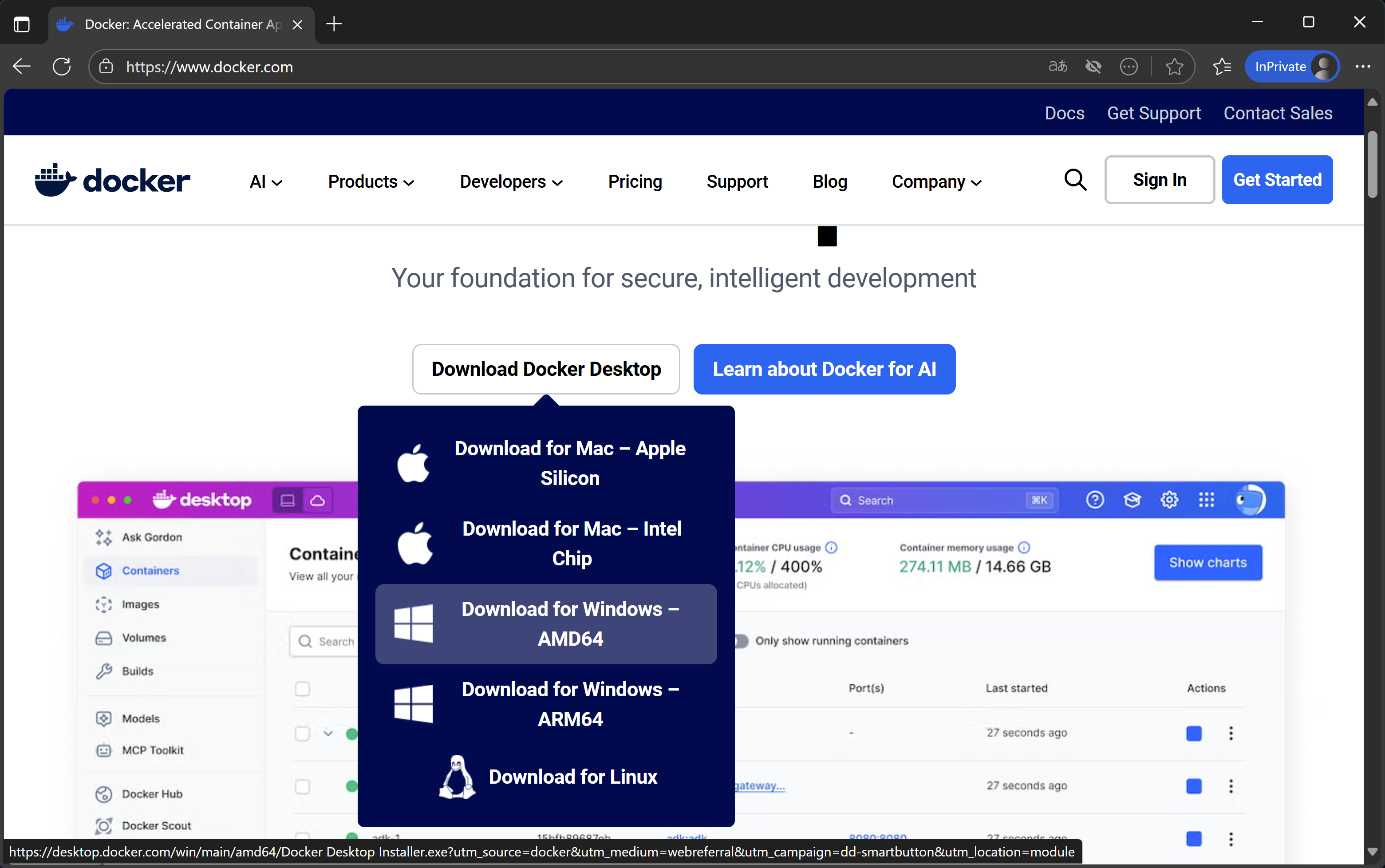Check the first container row checkbox
This screenshot has width=1385, height=868.
point(303,733)
